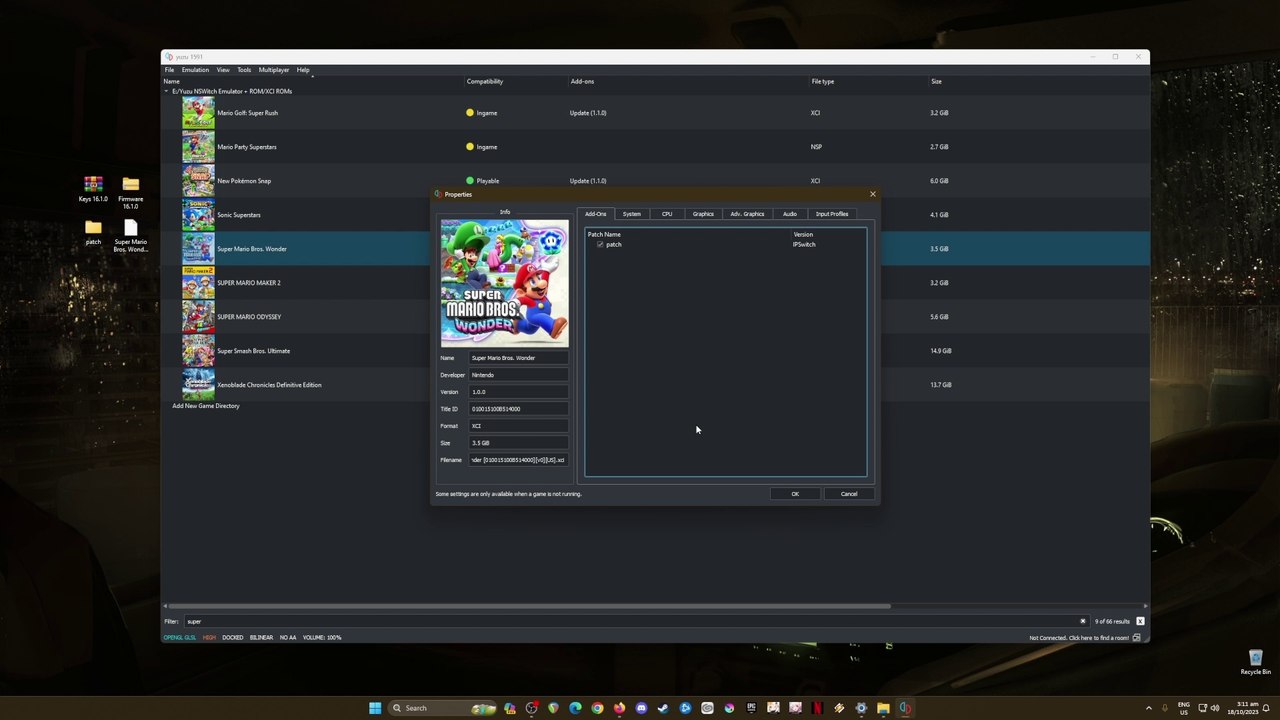Select the Mario Party Superstars cover icon
The width and height of the screenshot is (1280, 720).
tap(198, 147)
